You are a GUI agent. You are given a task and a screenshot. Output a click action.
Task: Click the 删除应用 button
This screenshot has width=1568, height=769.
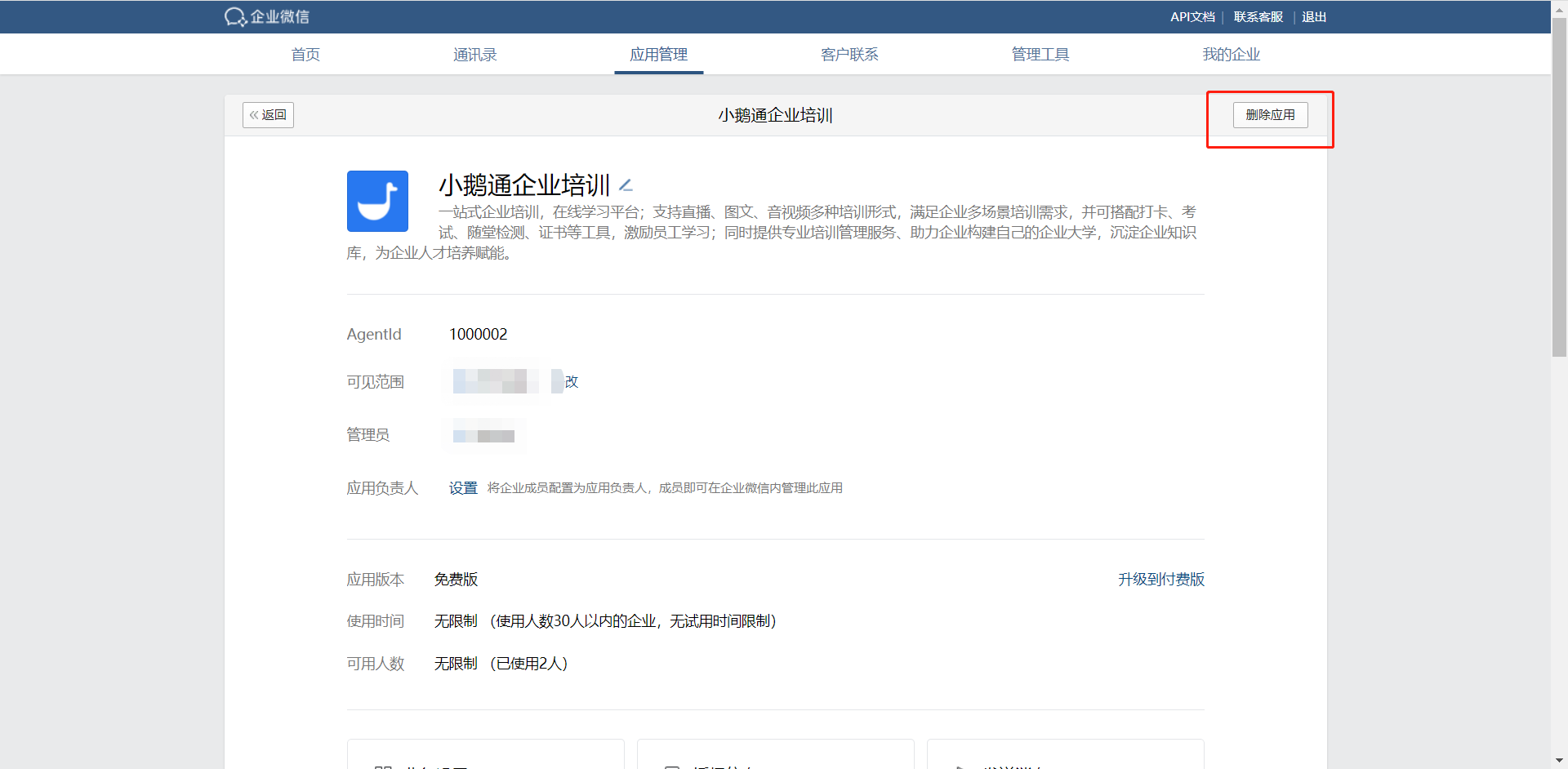pos(1270,115)
